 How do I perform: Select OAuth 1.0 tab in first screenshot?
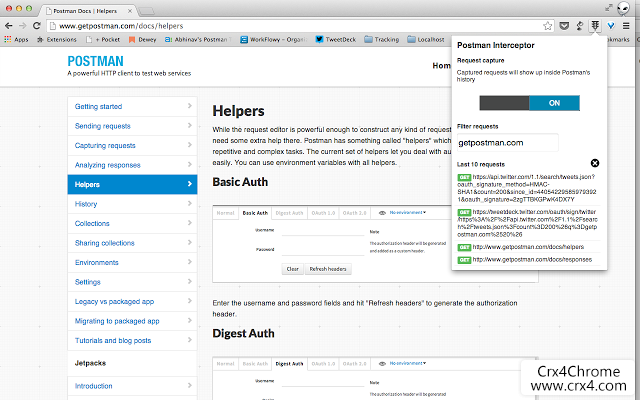(323, 213)
